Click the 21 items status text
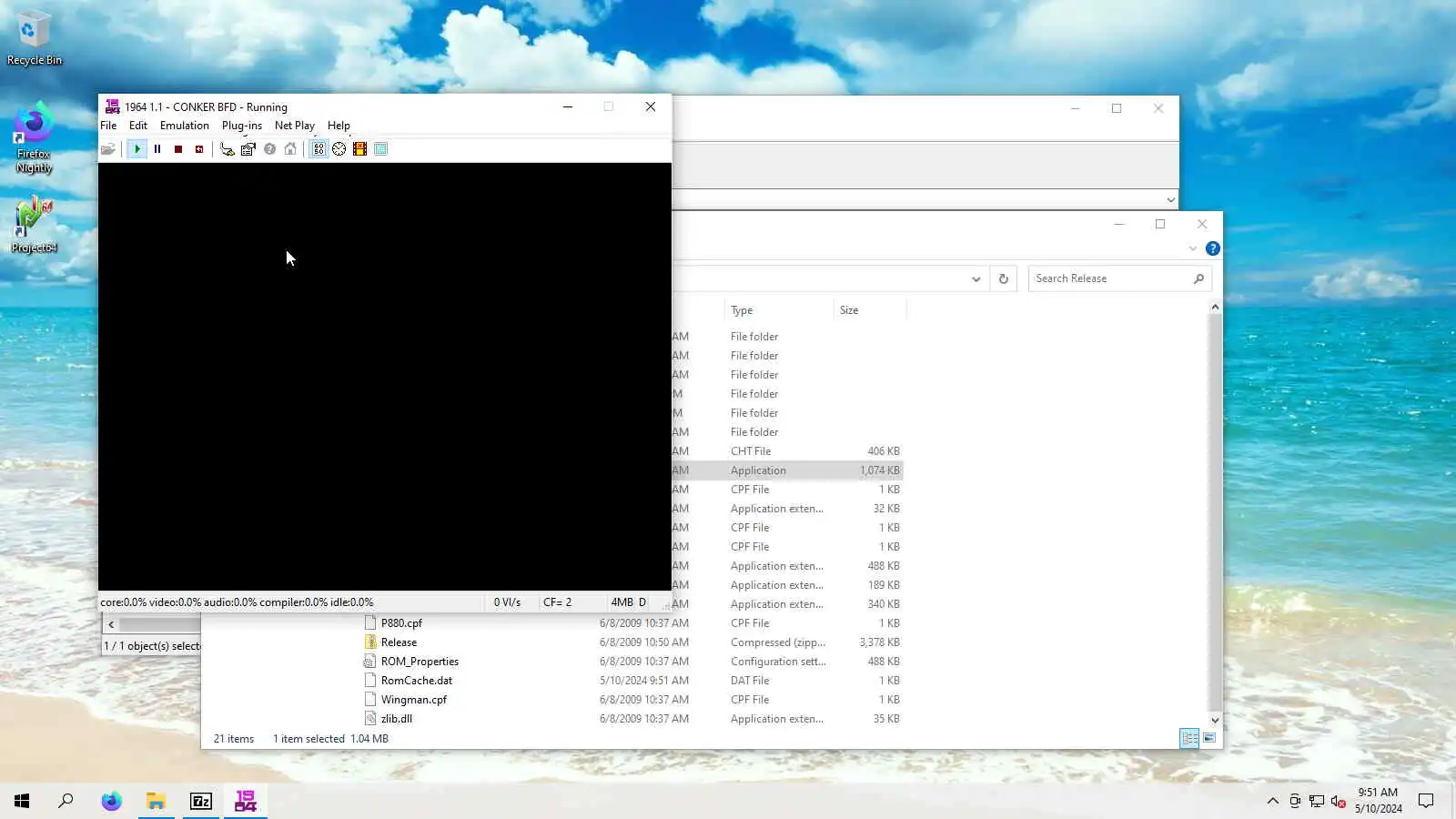This screenshot has height=819, width=1456. 234,739
